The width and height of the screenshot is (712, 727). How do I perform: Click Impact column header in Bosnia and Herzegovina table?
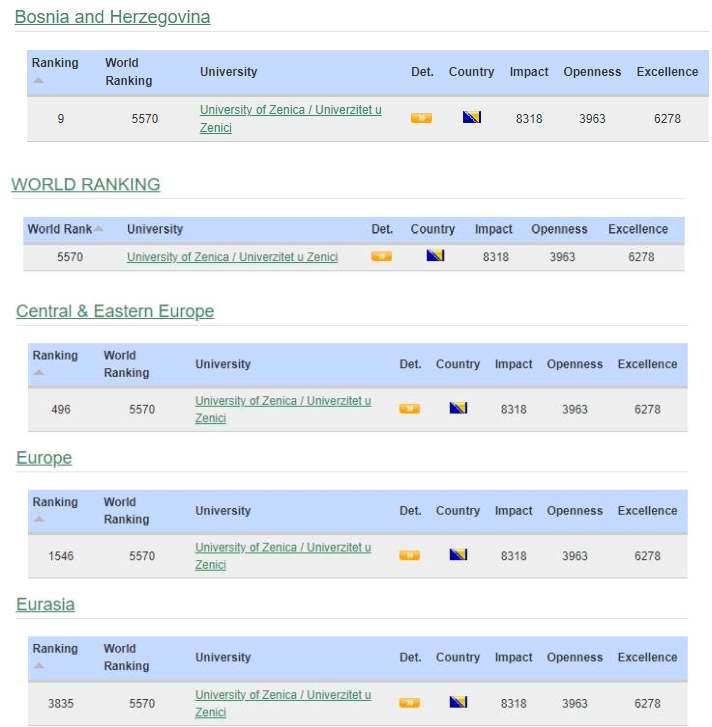pos(529,72)
